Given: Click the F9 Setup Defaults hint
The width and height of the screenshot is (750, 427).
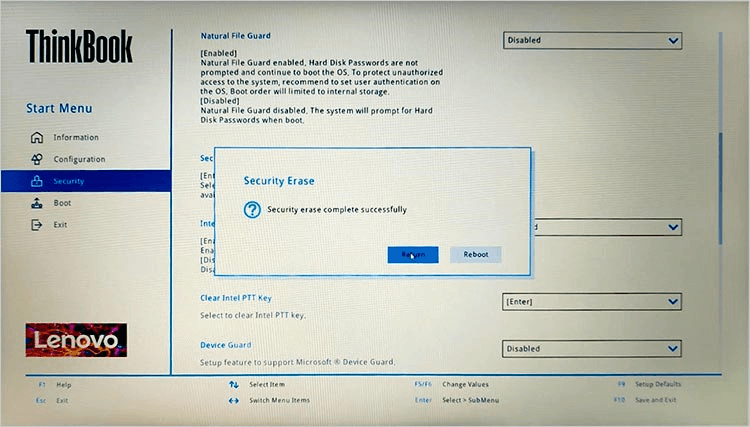Looking at the screenshot, I should point(649,384).
